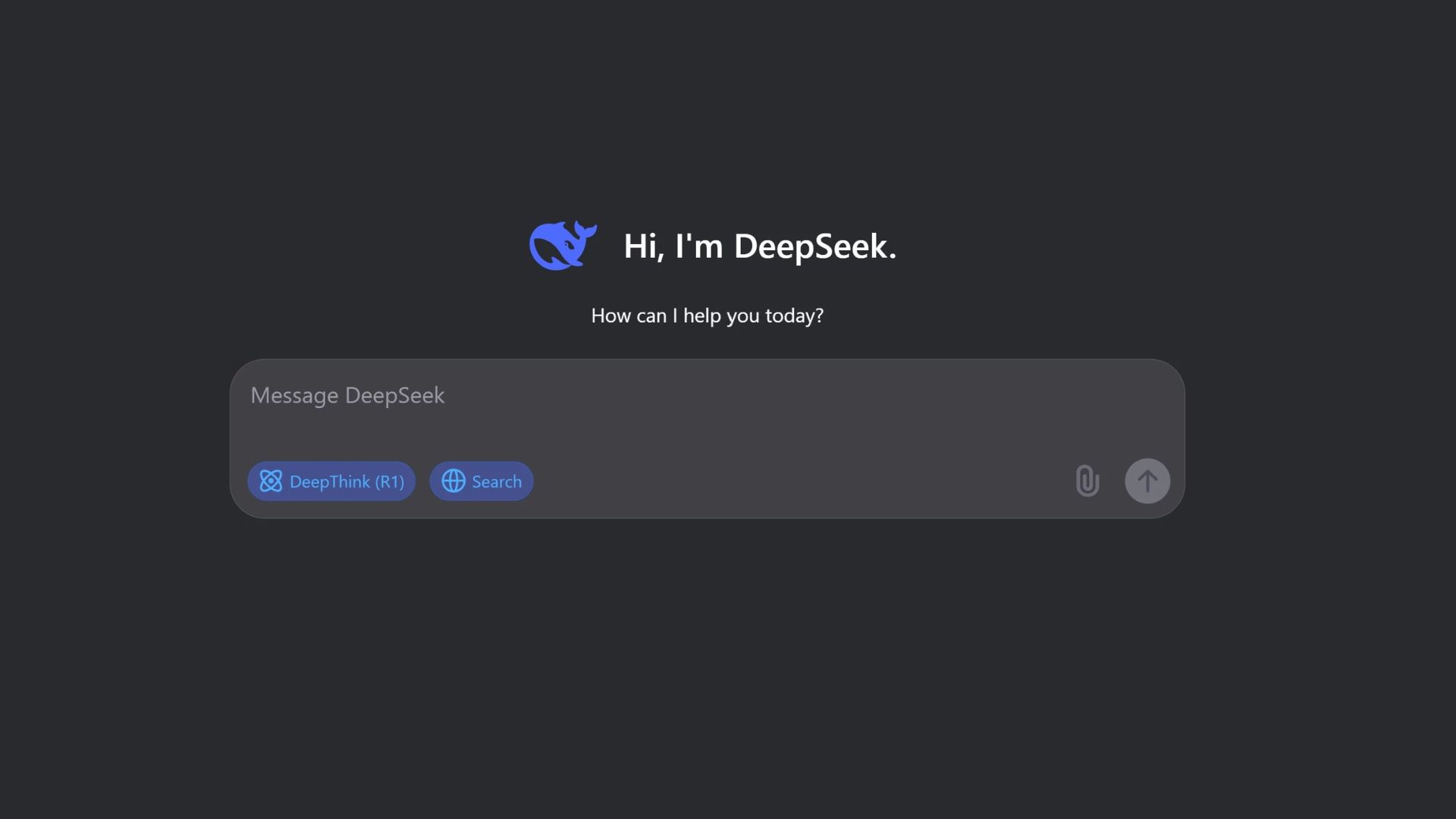The height and width of the screenshot is (819, 1456).
Task: Click the attachment option near send button
Action: coord(1087,480)
